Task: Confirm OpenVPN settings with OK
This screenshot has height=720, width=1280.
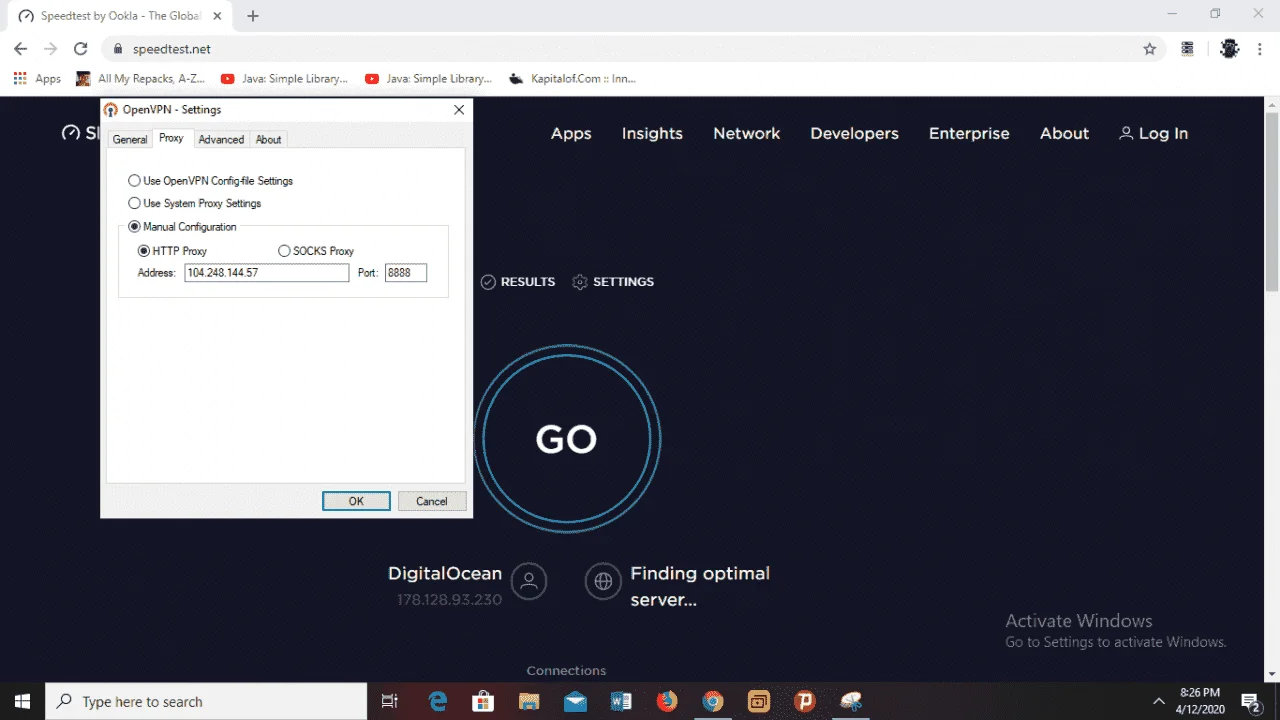Action: (356, 501)
